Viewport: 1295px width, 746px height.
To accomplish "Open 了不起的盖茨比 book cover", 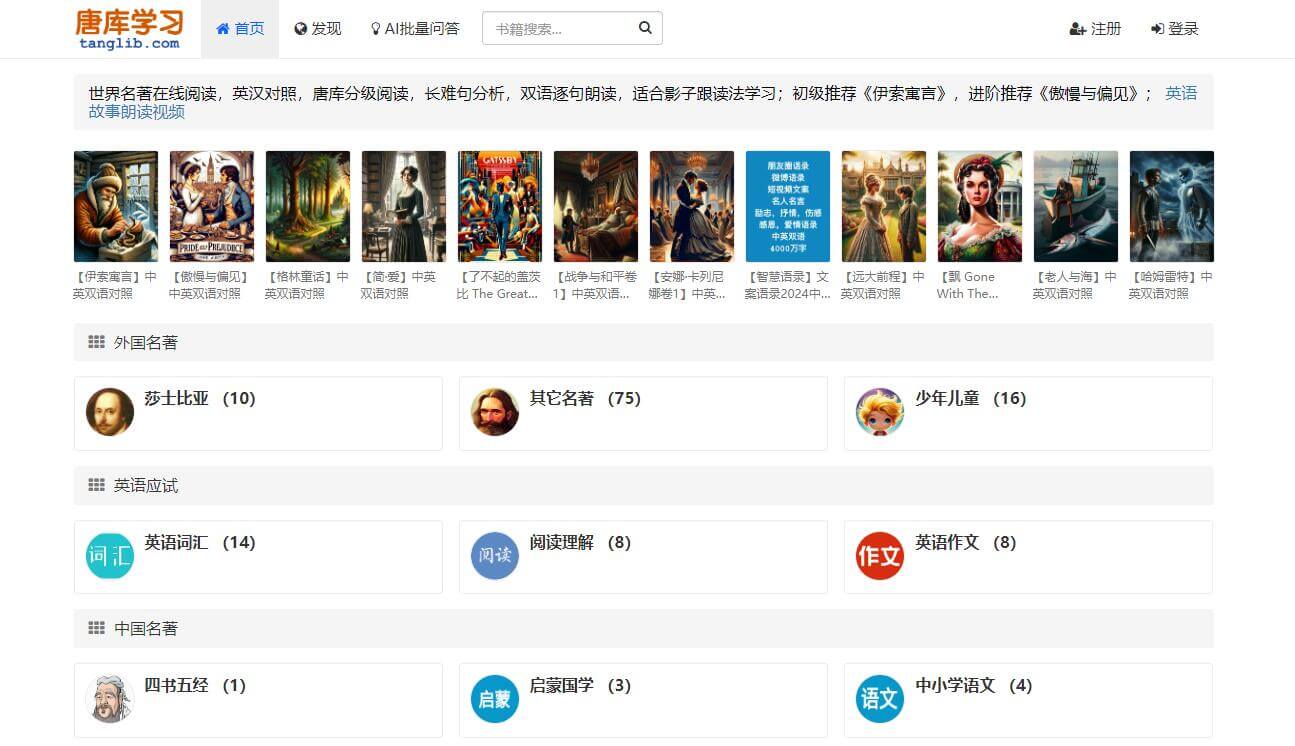I will coord(500,206).
